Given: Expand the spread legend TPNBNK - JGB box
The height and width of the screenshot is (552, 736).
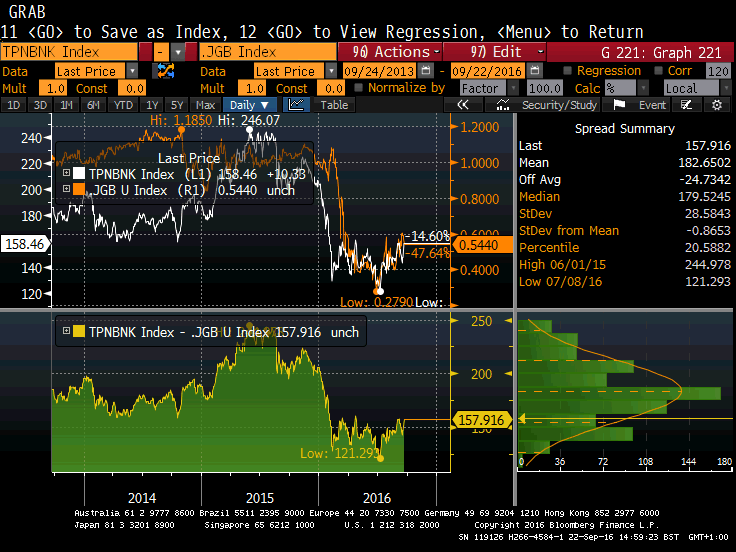Looking at the screenshot, I should click(67, 330).
